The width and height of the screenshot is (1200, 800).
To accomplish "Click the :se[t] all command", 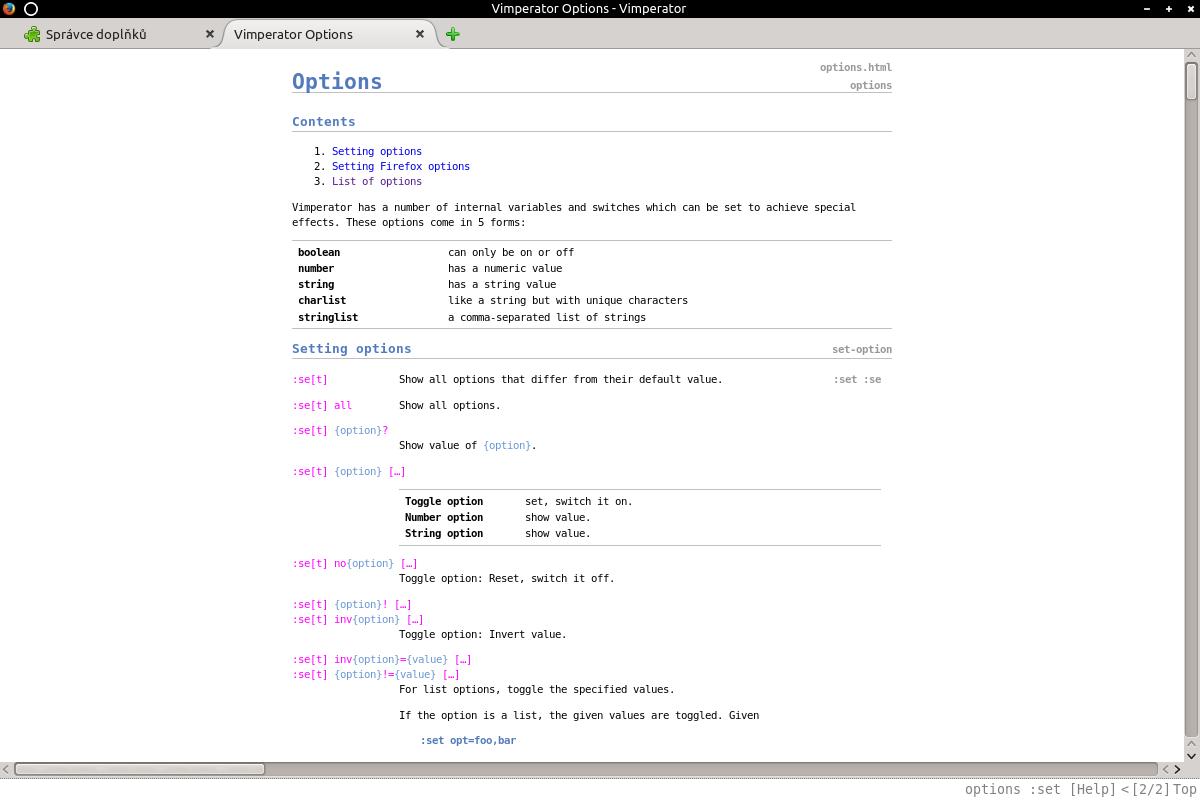I will [322, 406].
